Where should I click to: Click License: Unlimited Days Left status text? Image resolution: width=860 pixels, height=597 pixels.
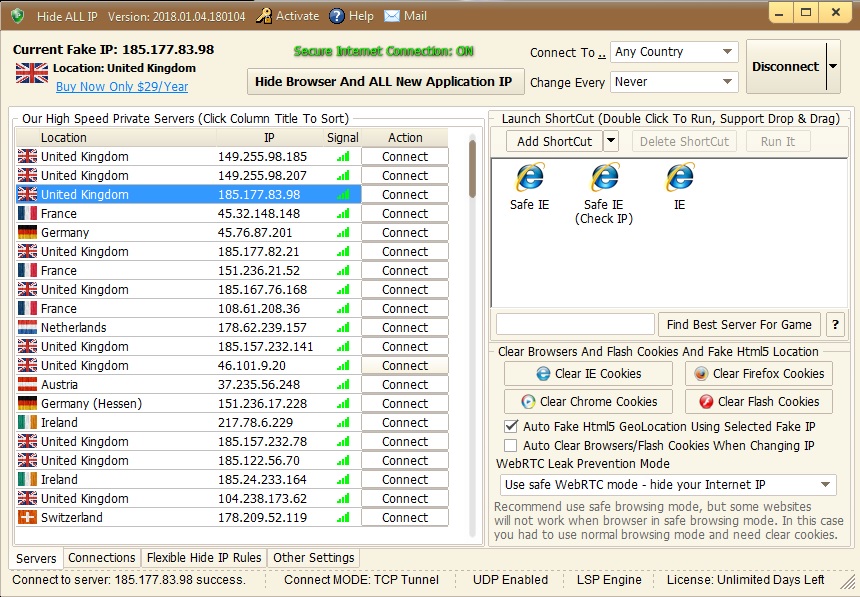coord(745,580)
